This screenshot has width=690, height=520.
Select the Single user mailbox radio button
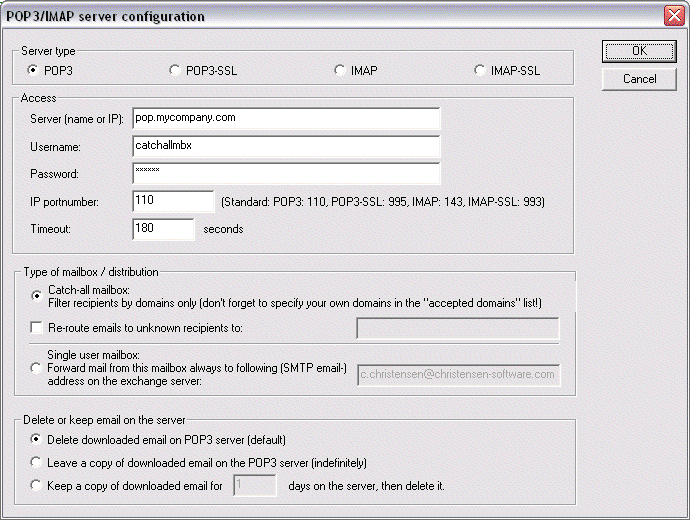coord(36,368)
